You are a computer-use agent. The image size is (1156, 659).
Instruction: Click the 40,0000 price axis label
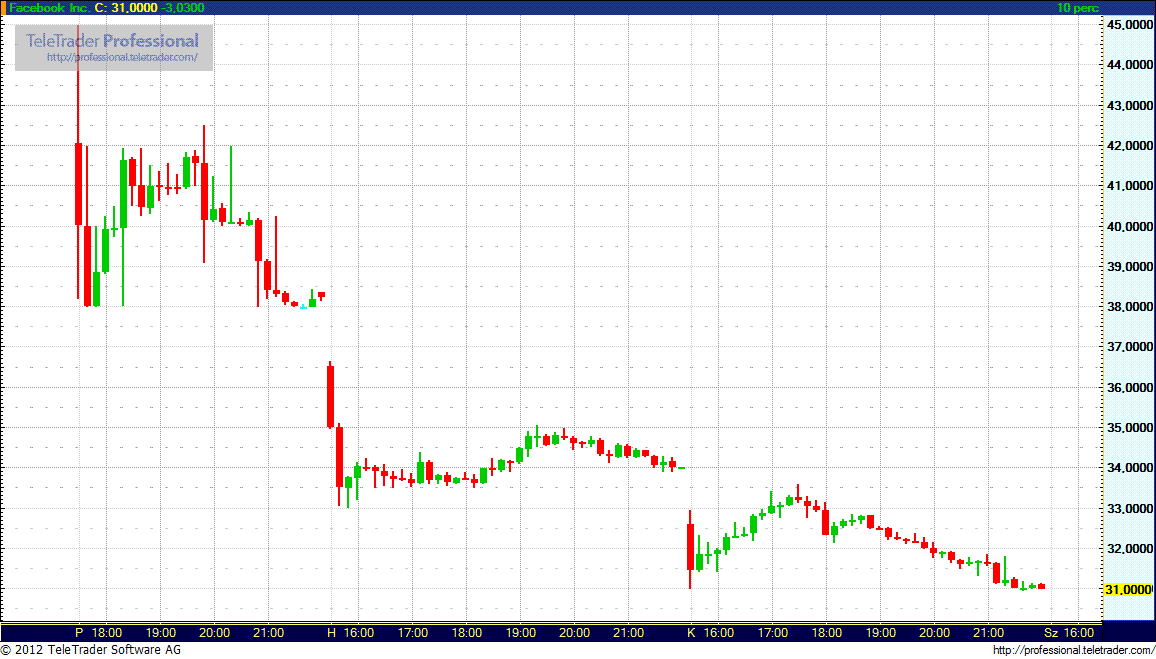[x=1129, y=226]
